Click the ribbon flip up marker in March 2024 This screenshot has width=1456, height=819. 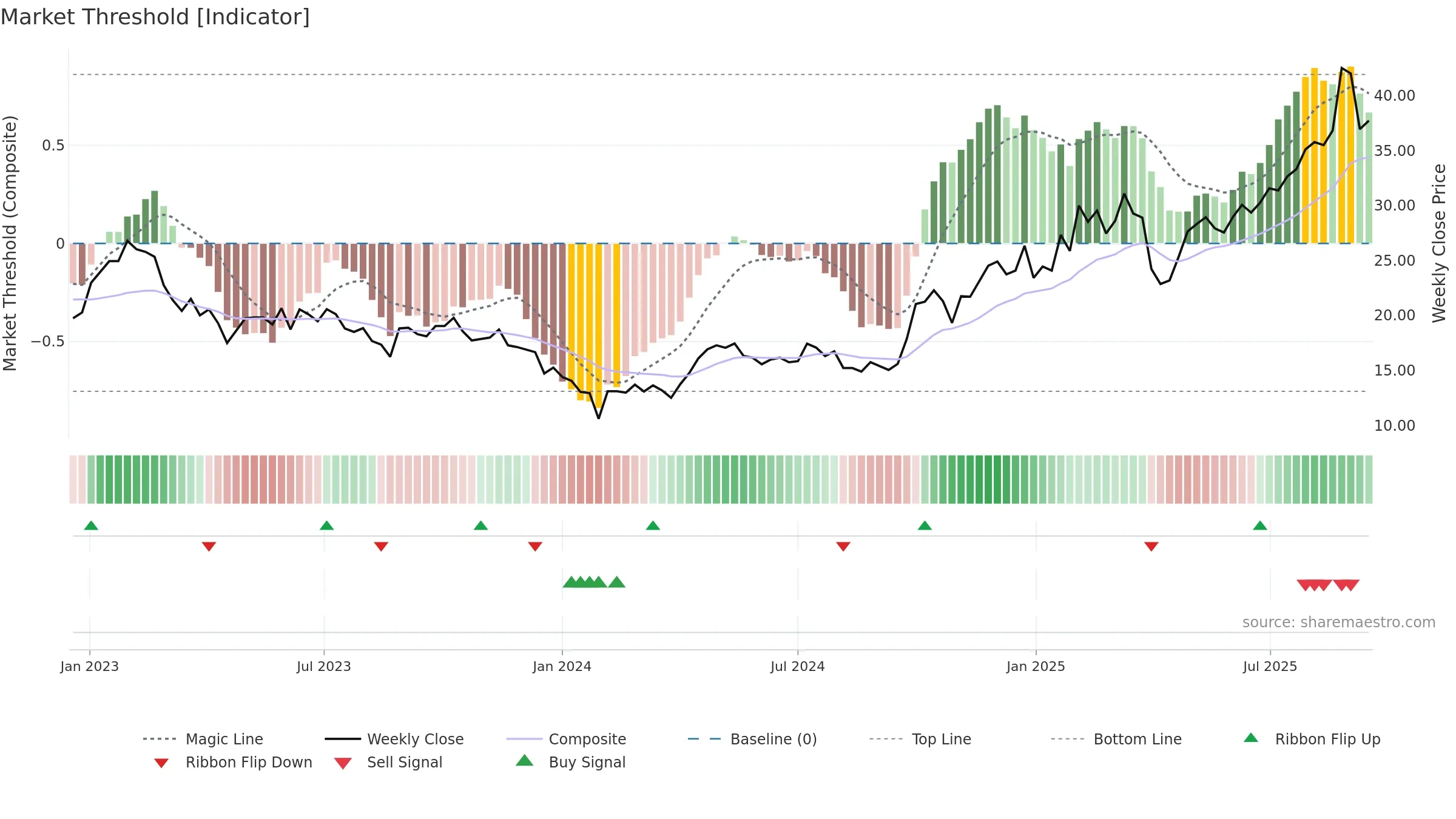(653, 525)
